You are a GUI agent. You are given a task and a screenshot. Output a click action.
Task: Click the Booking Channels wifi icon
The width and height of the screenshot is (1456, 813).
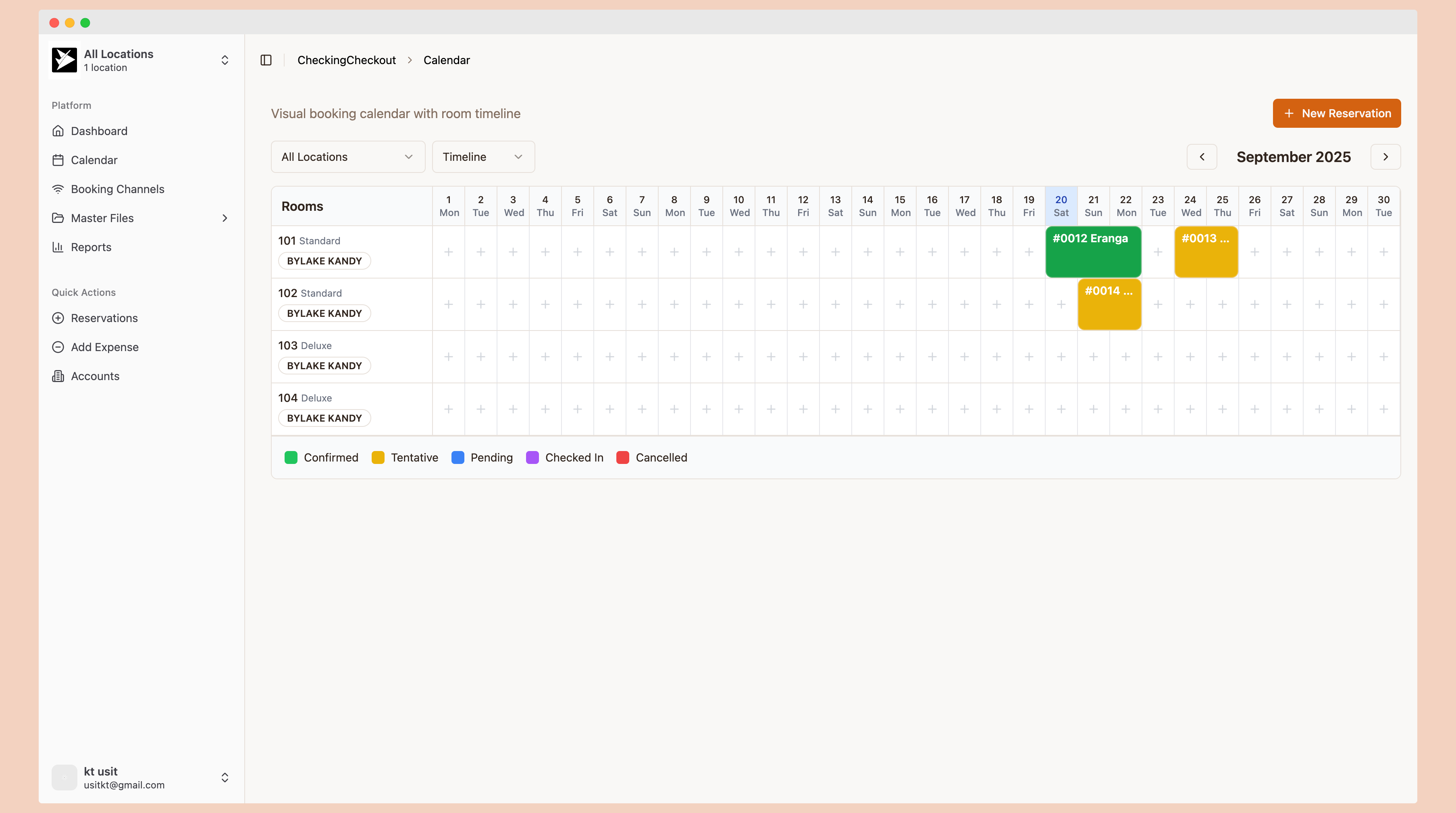pos(58,189)
